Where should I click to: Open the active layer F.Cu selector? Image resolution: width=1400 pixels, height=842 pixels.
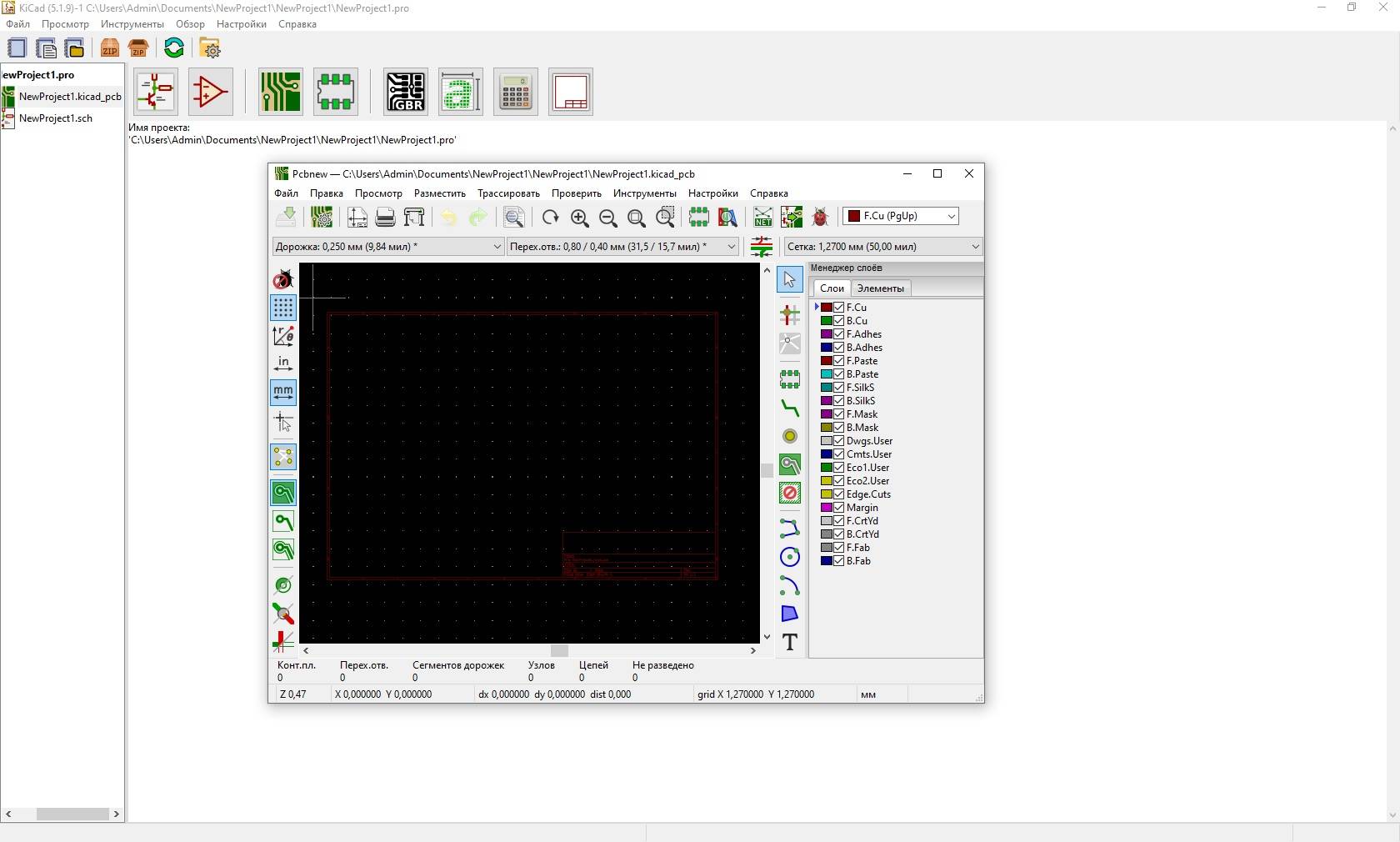[x=901, y=216]
